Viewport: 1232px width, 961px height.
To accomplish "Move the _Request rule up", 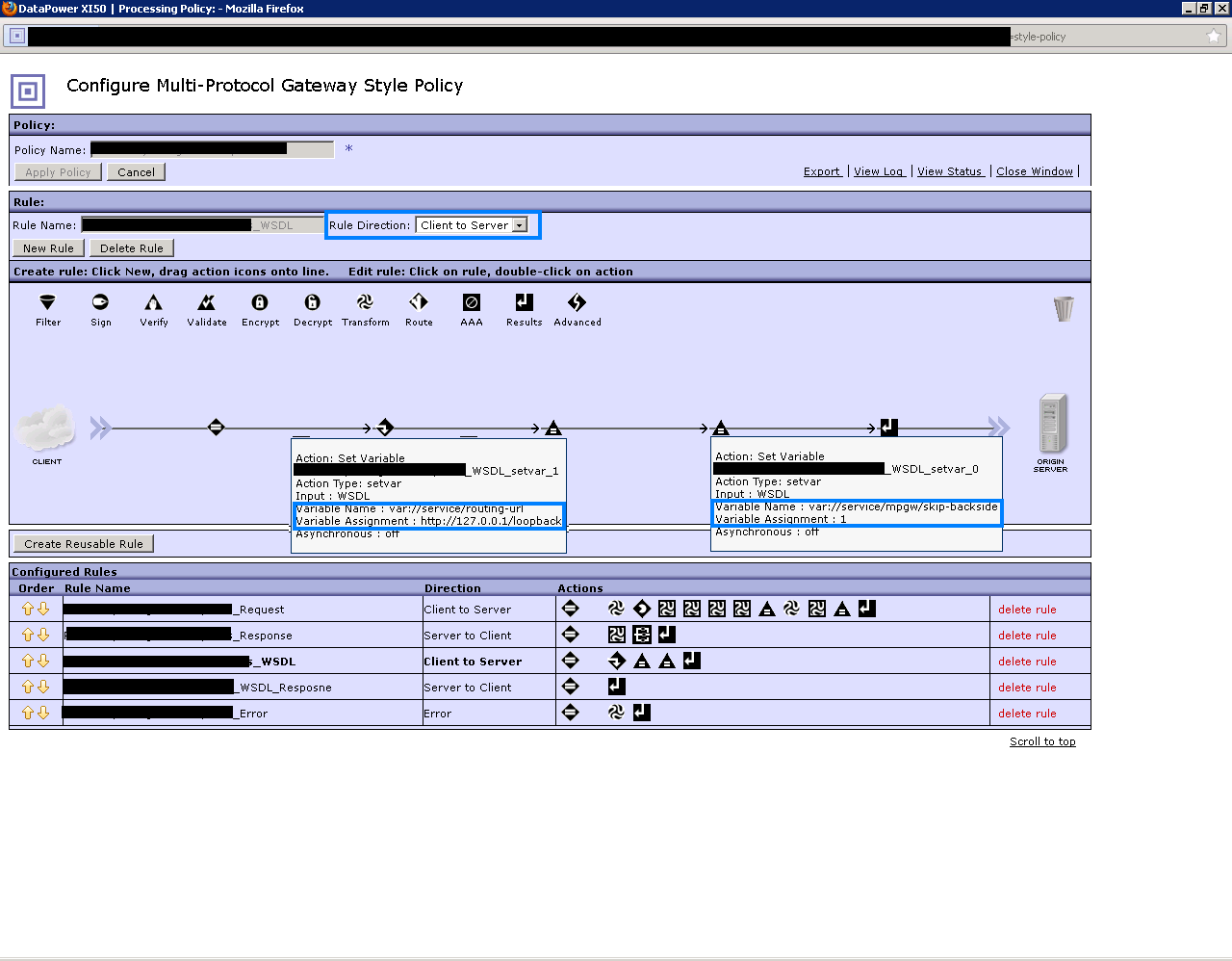I will pos(28,609).
